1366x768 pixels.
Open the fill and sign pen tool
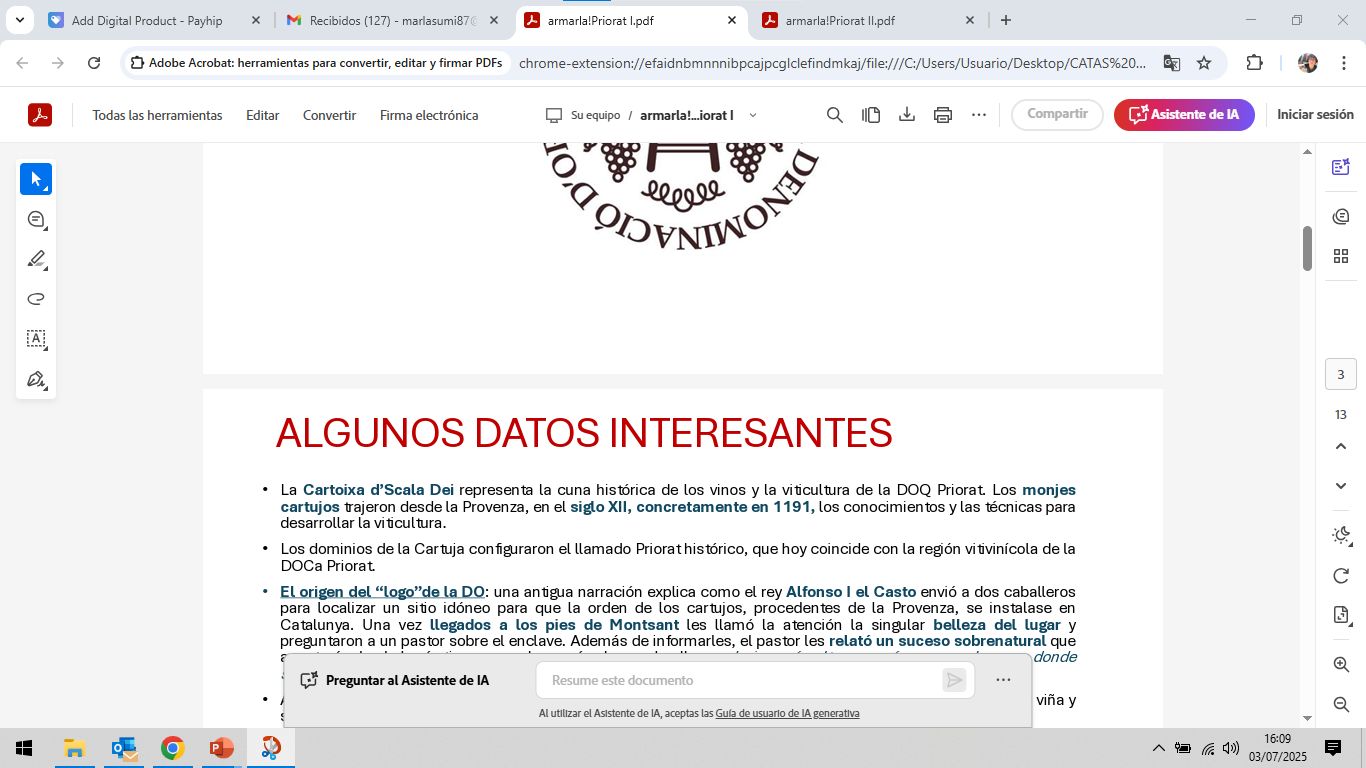coord(36,379)
